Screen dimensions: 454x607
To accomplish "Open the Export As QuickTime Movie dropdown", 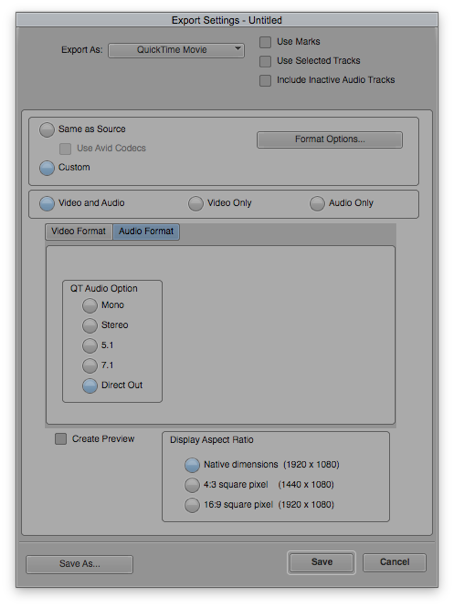I will click(x=176, y=50).
